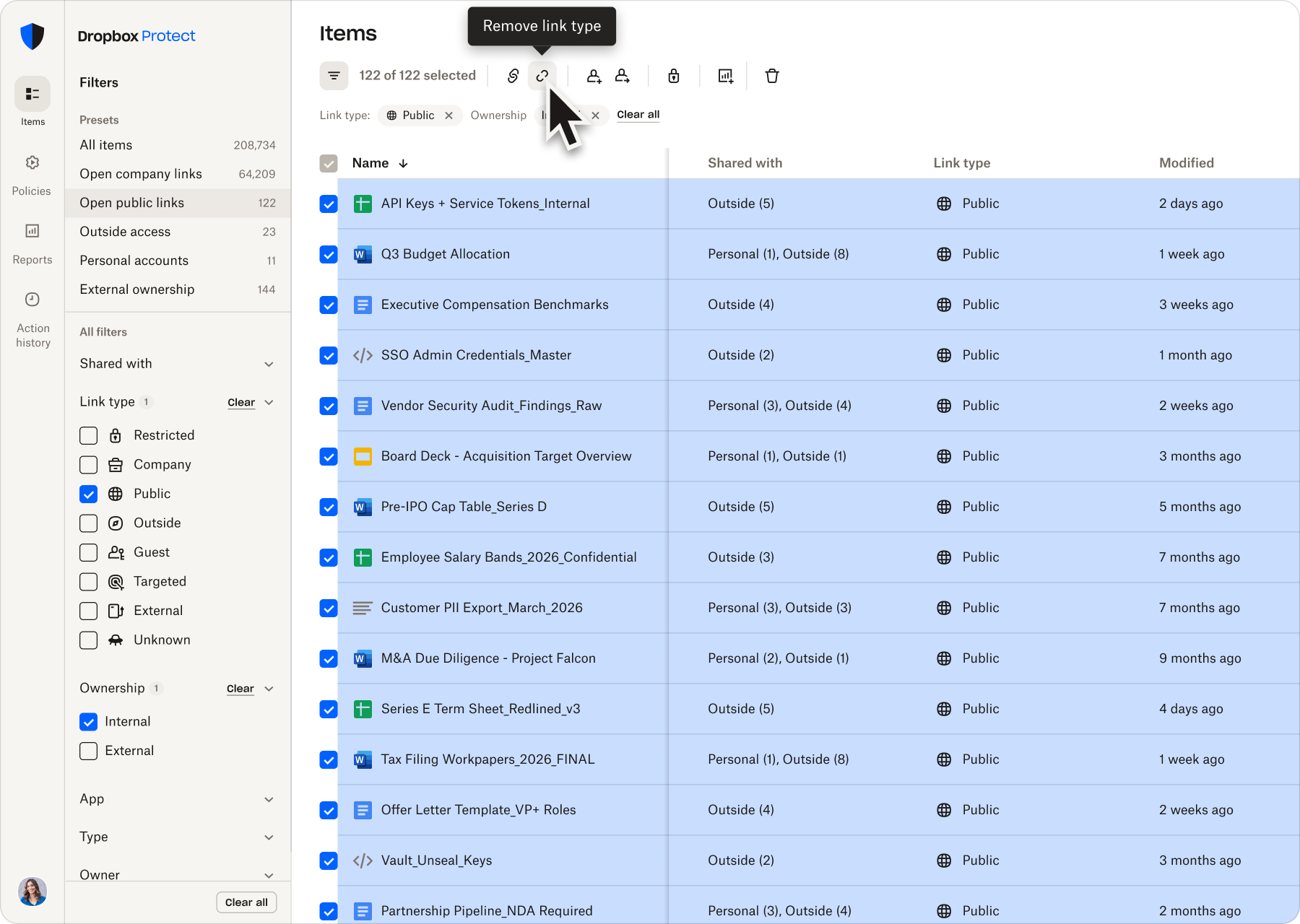Uncheck Q3 Budget Allocation row checkbox

pos(329,255)
